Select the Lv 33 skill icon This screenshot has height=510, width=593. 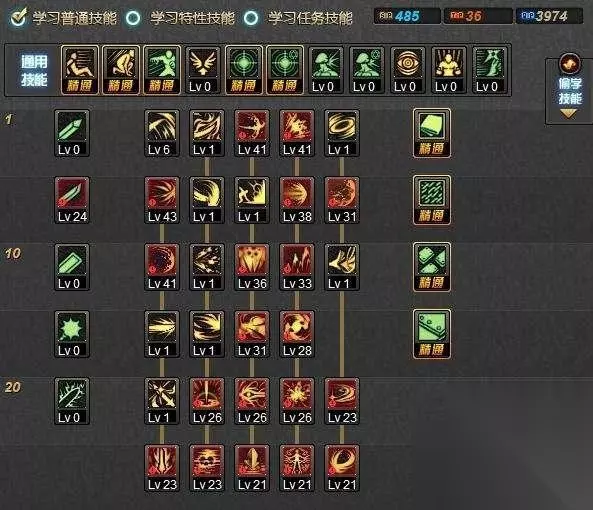pyautogui.click(x=297, y=267)
